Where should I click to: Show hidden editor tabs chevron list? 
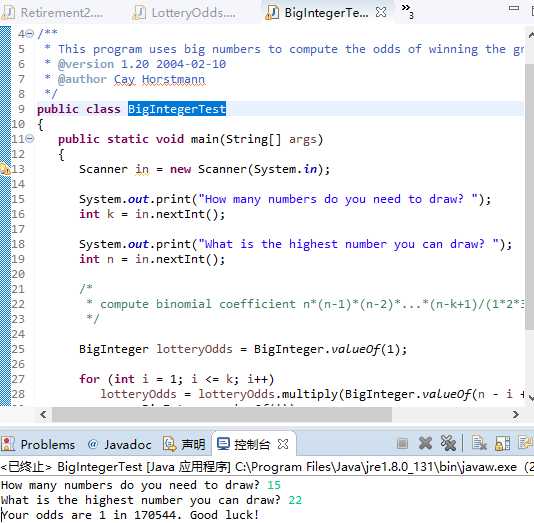[407, 11]
